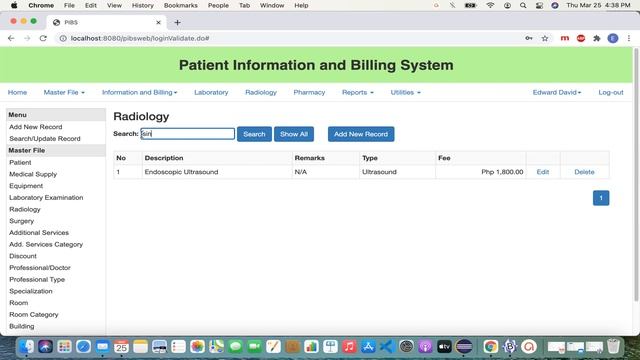The height and width of the screenshot is (360, 640).
Task: Open Laboratory in the navigation bar
Action: tap(211, 92)
